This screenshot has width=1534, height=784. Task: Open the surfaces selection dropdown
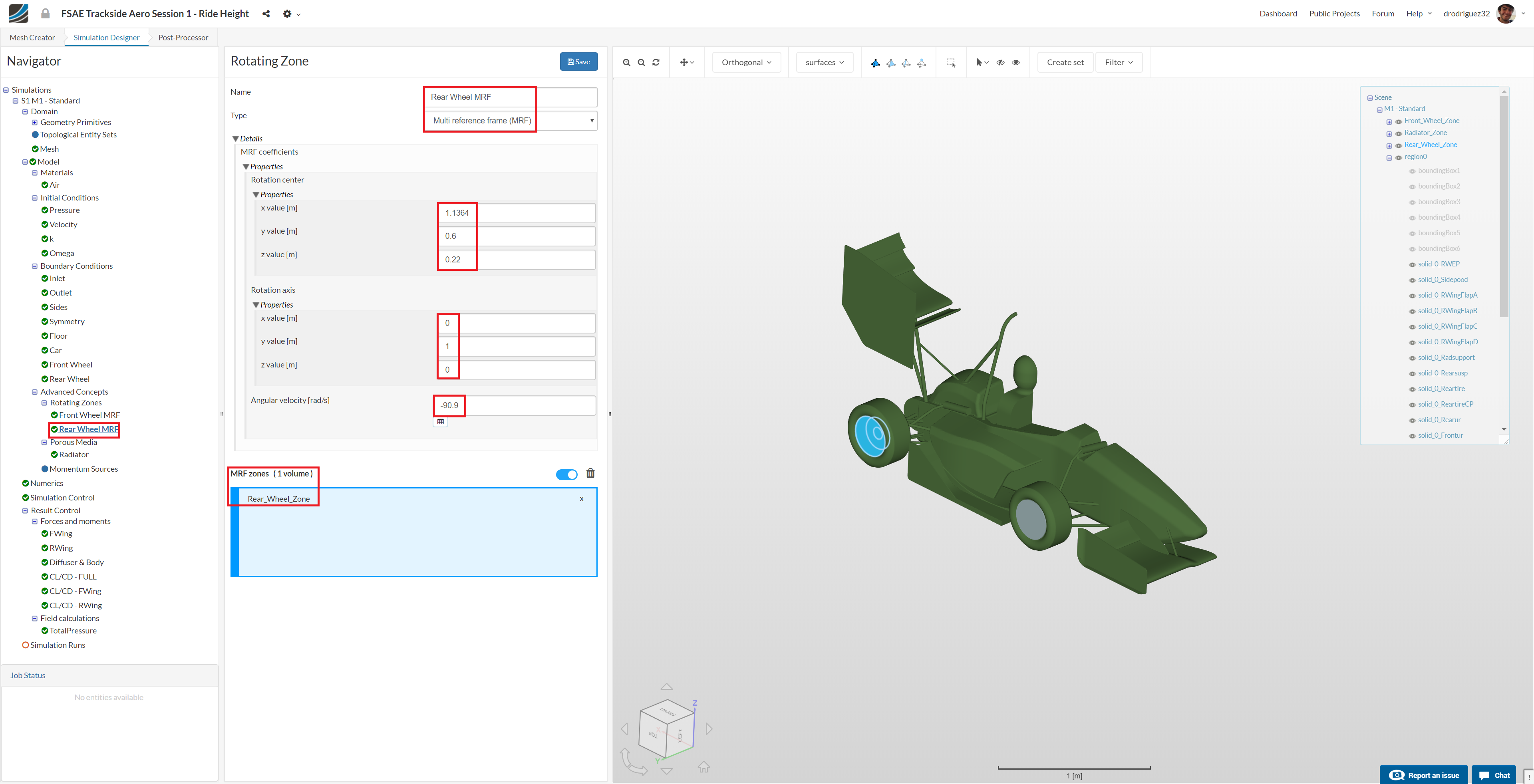pyautogui.click(x=824, y=63)
